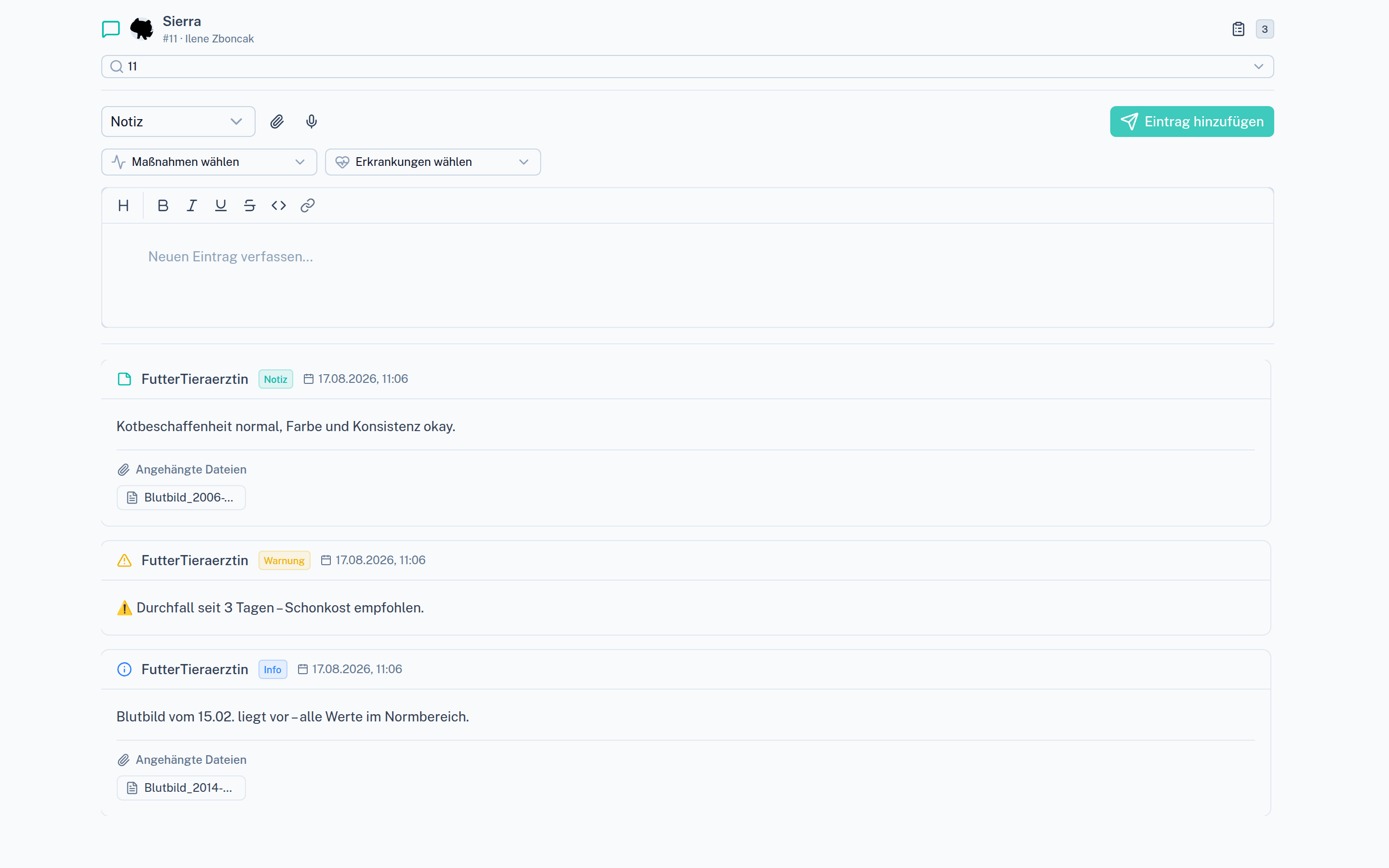Screen dimensions: 1389x868
Task: Attach a file with the paperclip icon
Action: click(x=277, y=122)
